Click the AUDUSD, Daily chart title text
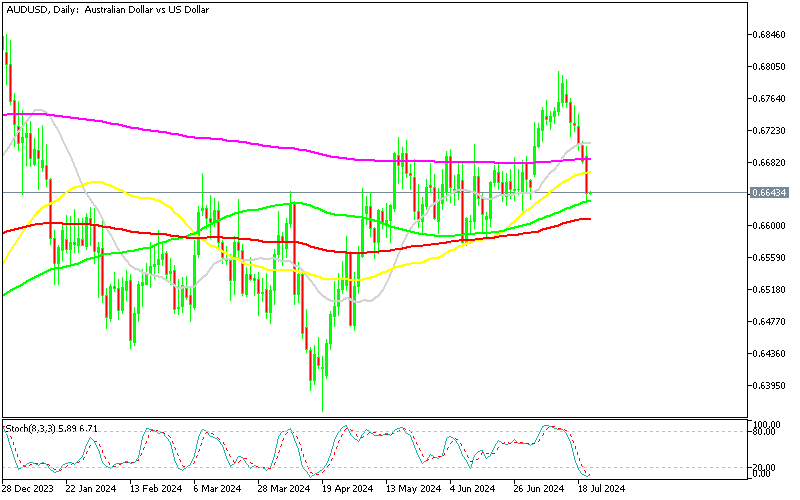Viewport: 800px width, 500px height. [x=108, y=10]
